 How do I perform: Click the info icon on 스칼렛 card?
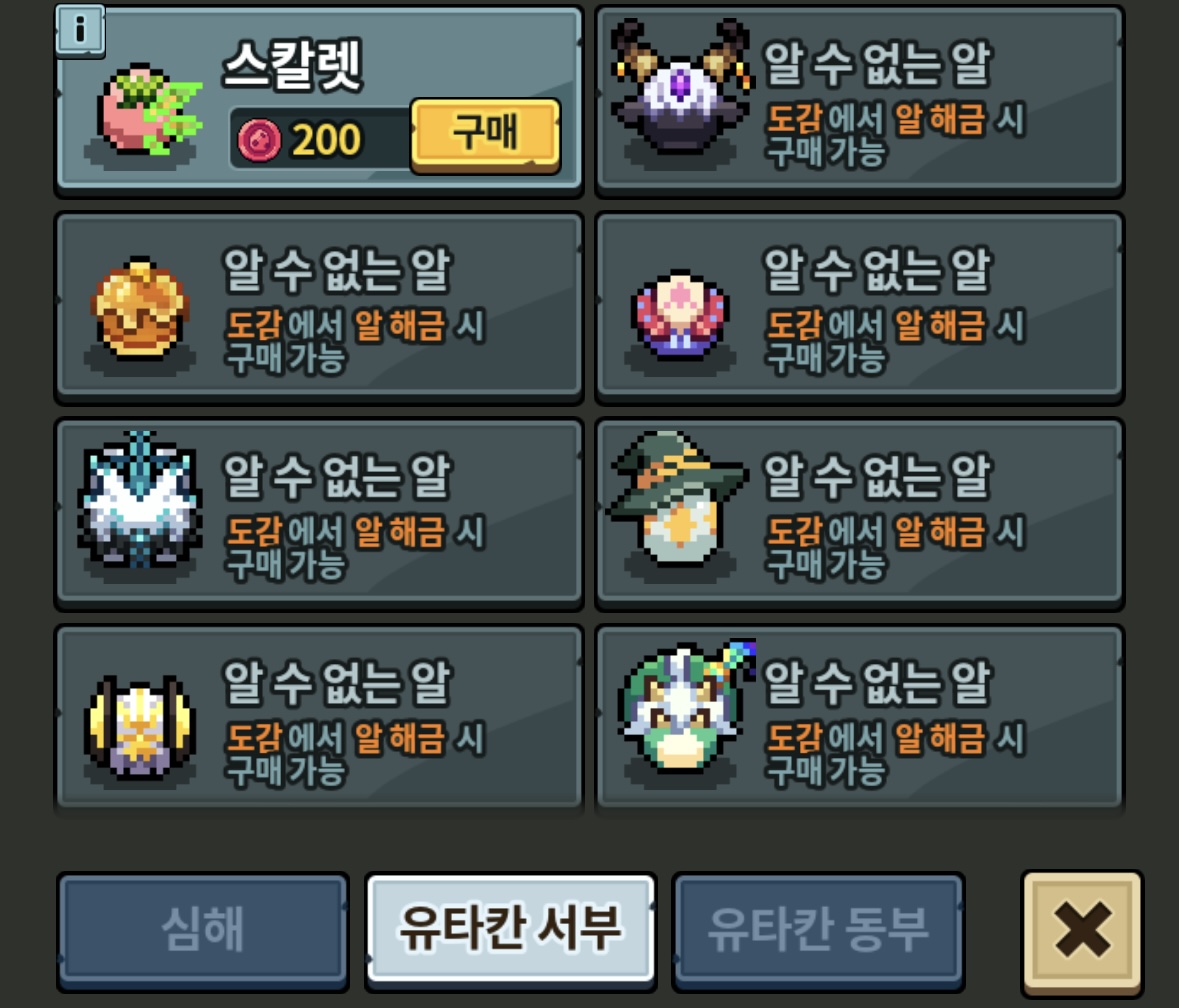(x=80, y=32)
